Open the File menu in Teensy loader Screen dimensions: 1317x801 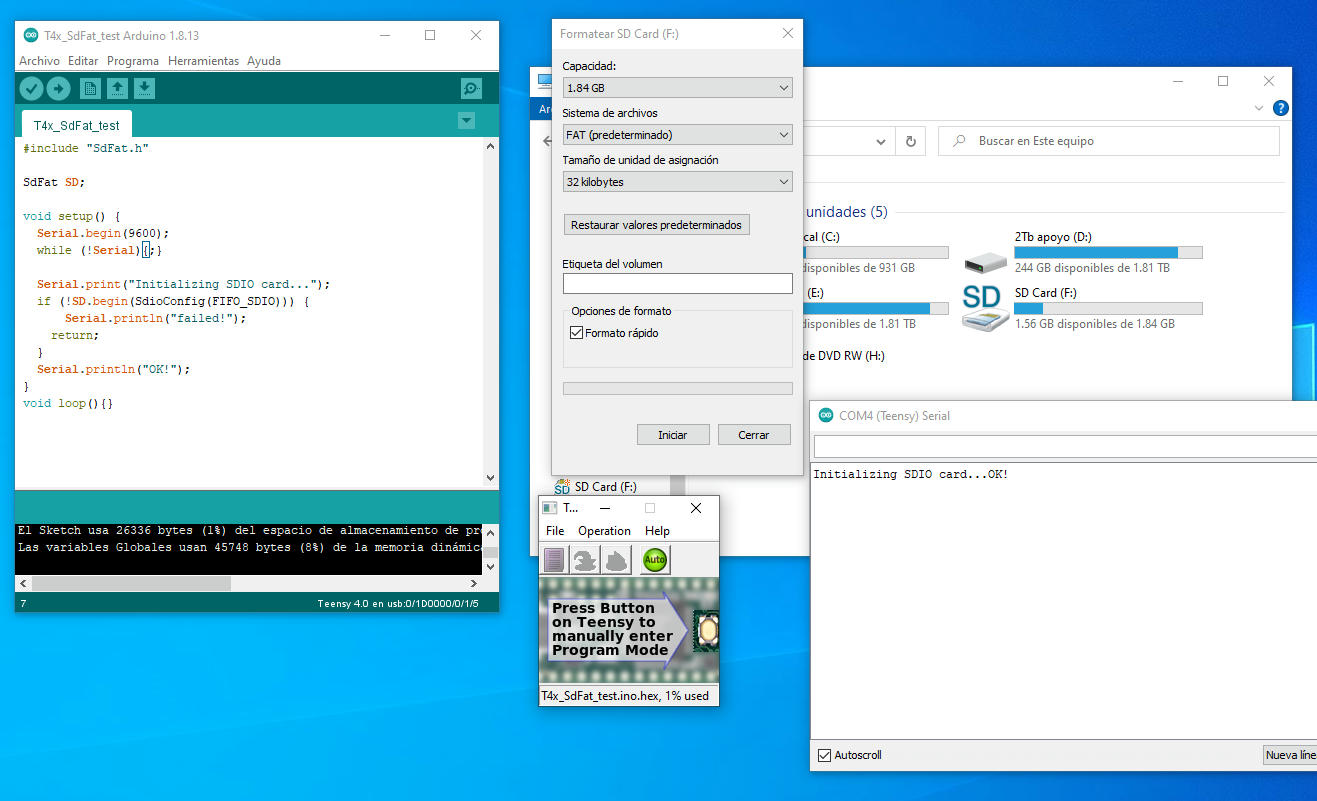(555, 531)
